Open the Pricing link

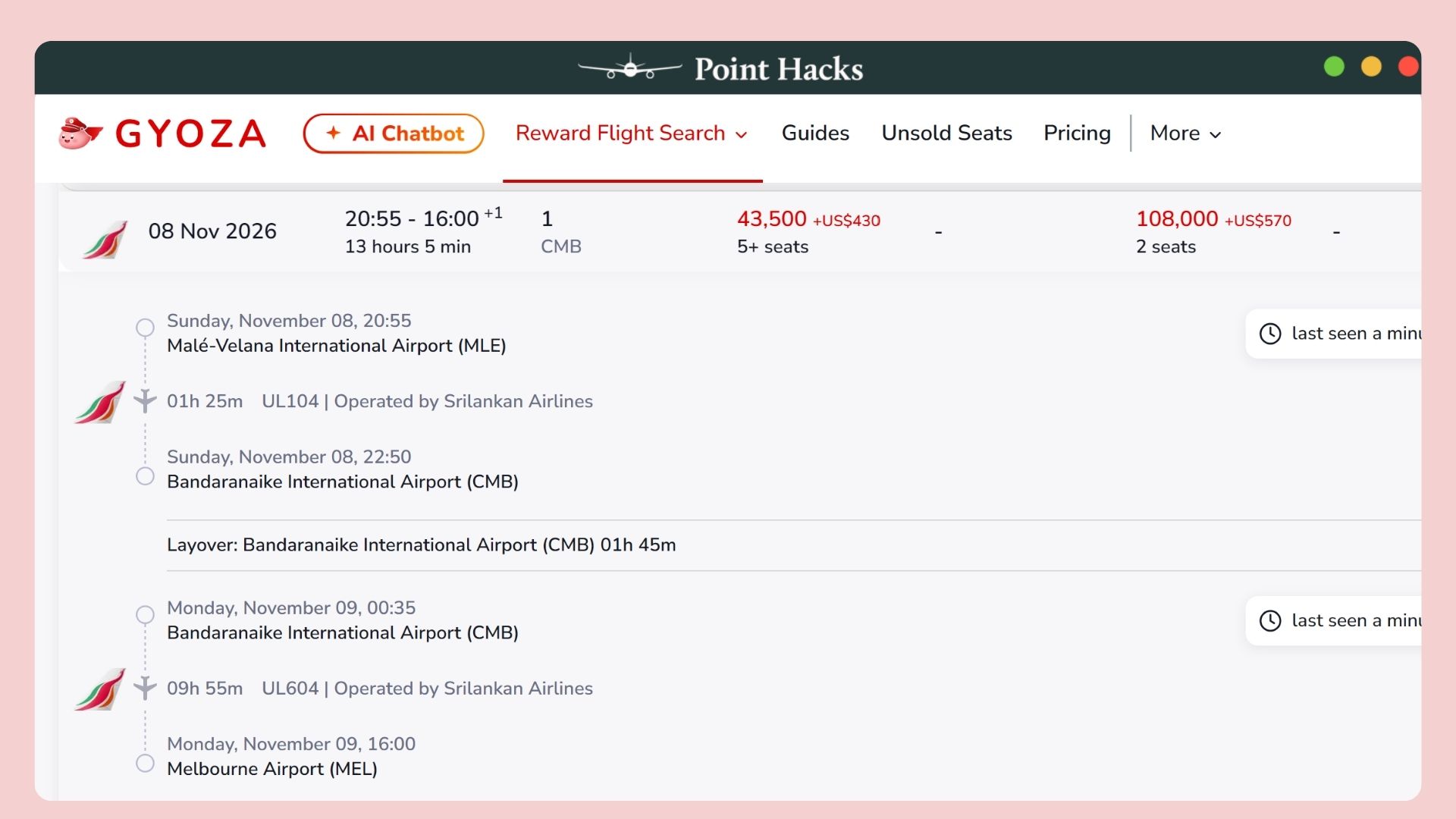click(1077, 133)
